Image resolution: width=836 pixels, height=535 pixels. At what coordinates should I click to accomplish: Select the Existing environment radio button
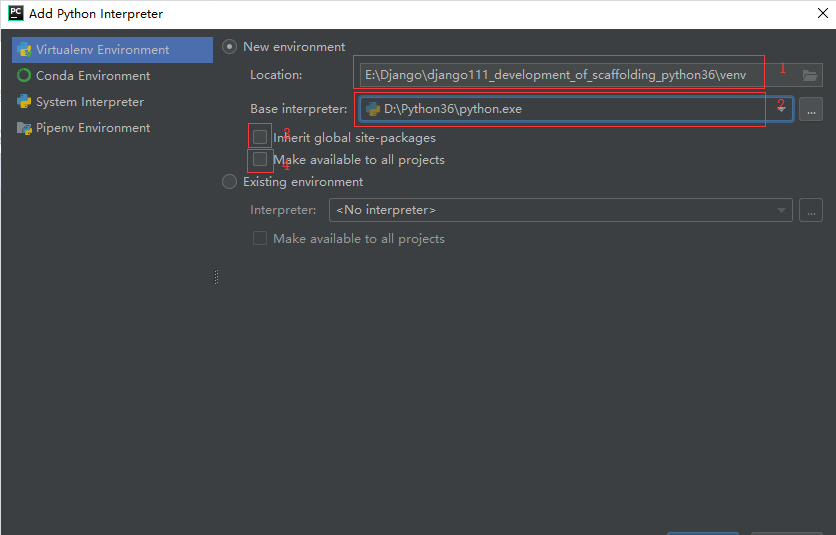(229, 182)
